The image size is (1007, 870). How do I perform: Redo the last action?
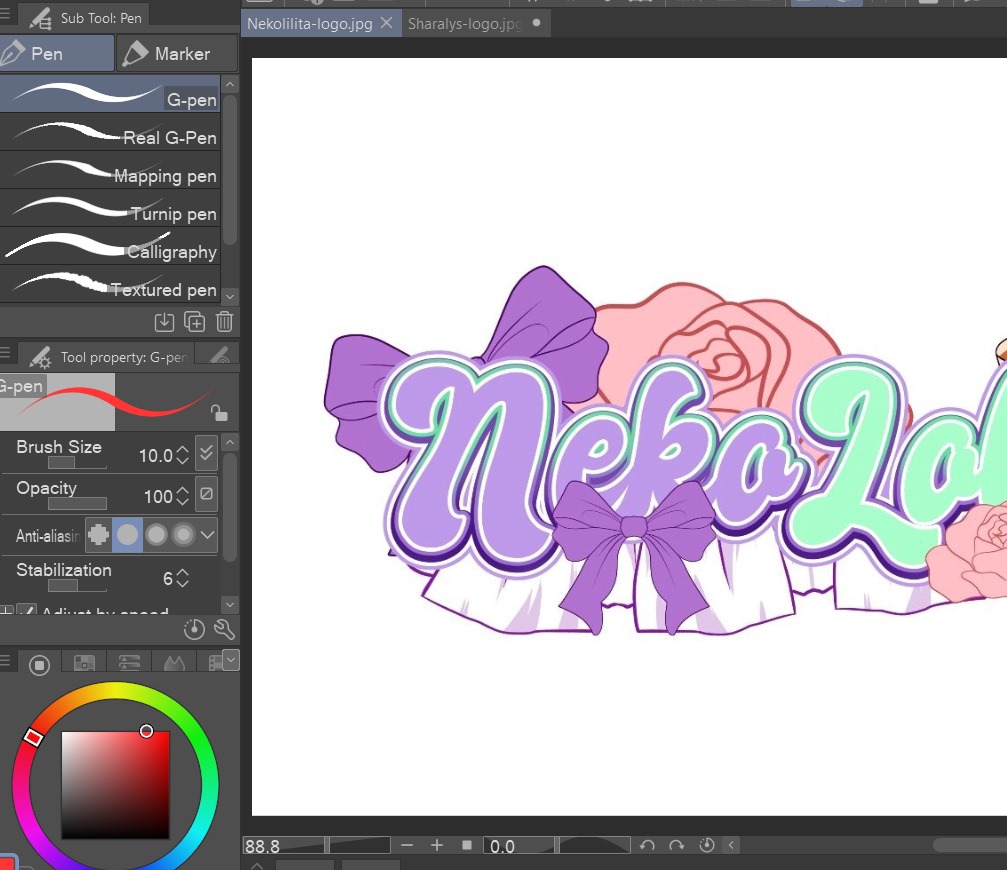(678, 845)
